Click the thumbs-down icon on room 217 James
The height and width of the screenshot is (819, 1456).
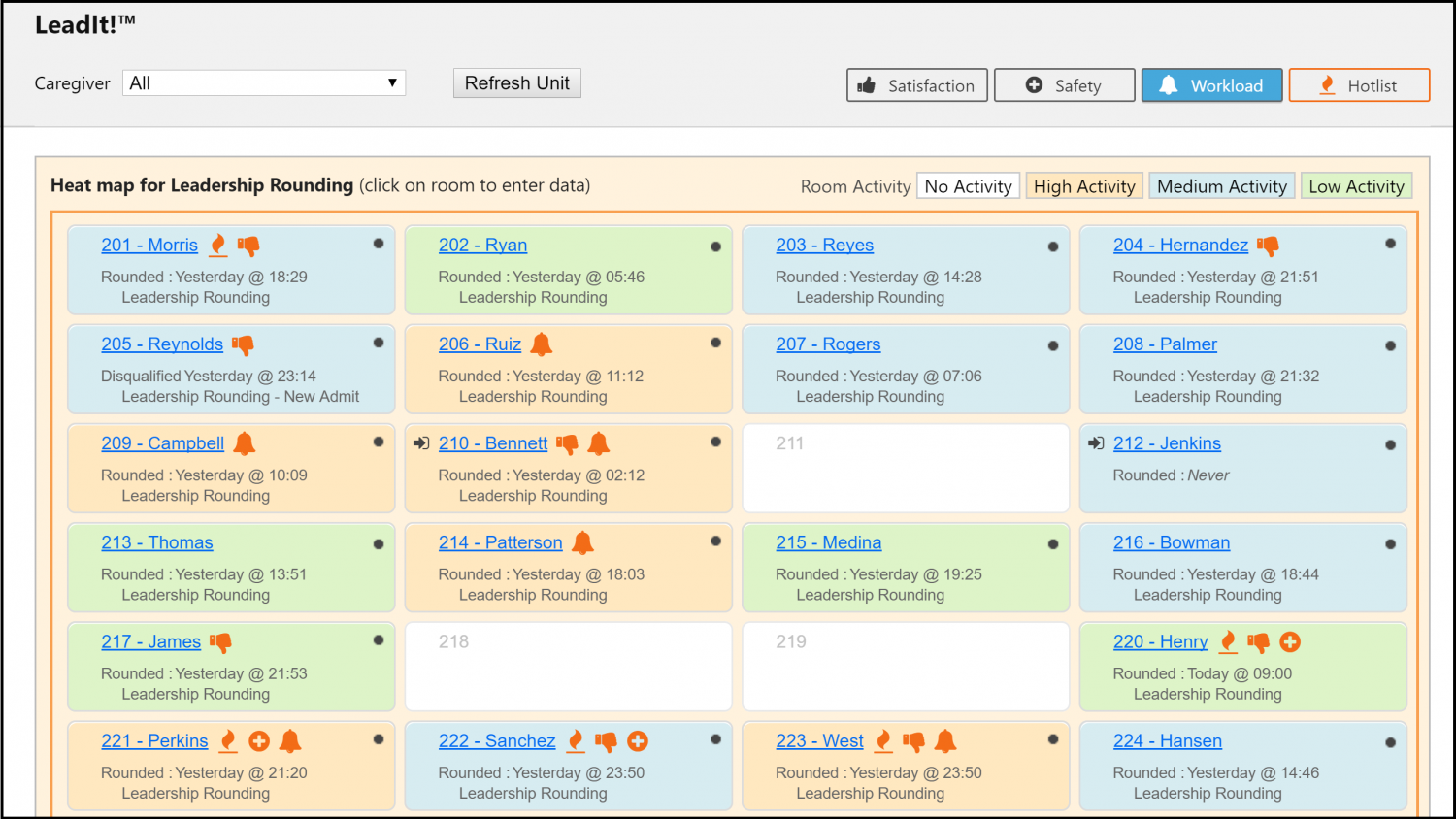click(x=221, y=642)
